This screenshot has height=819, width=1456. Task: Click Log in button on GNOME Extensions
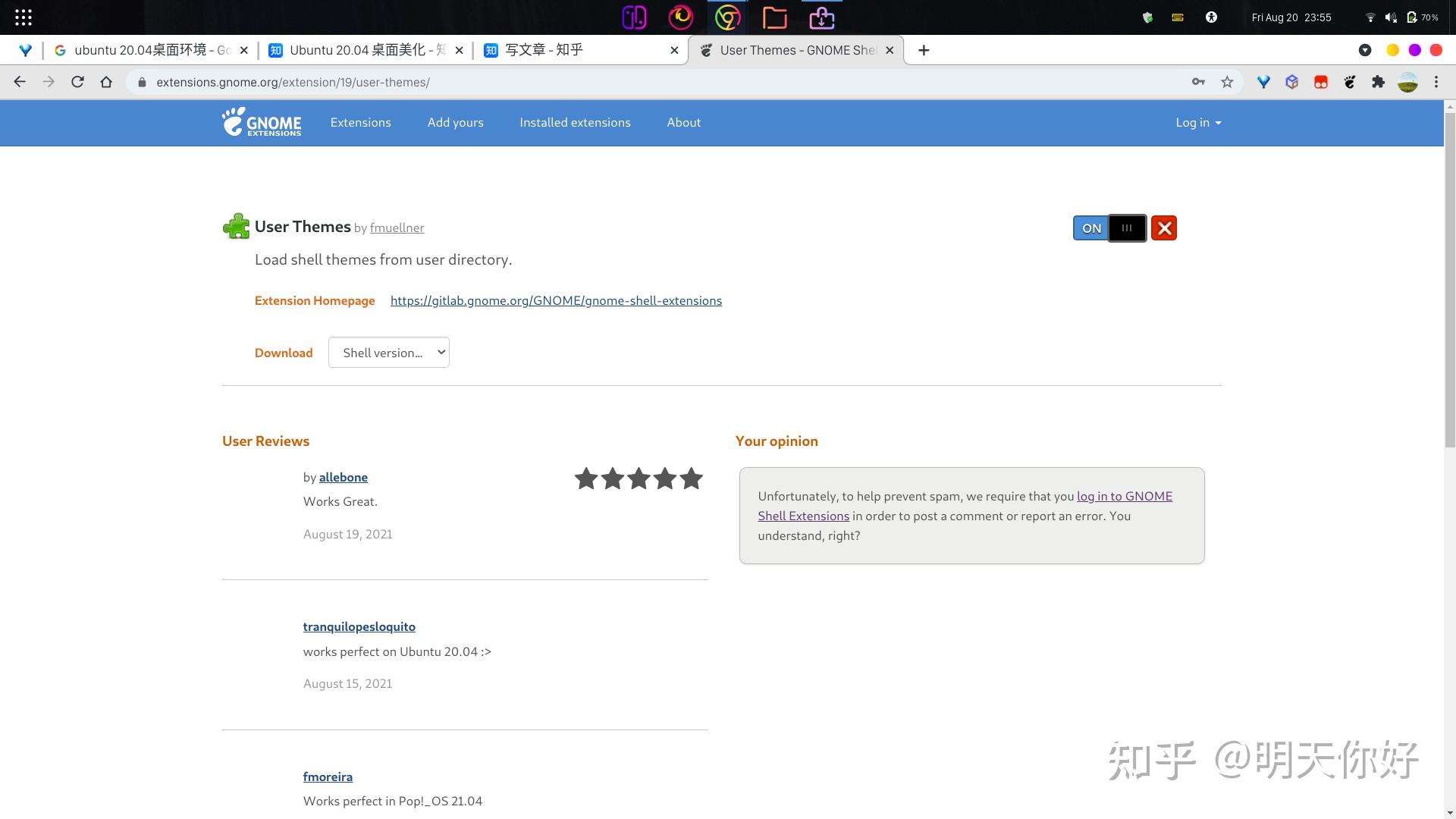[1198, 122]
